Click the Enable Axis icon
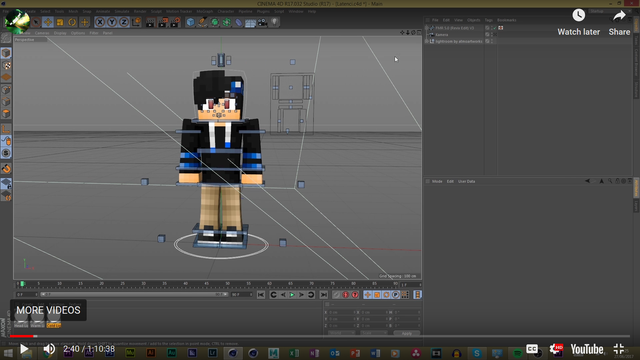Image resolution: width=640 pixels, height=360 pixels. (6, 130)
